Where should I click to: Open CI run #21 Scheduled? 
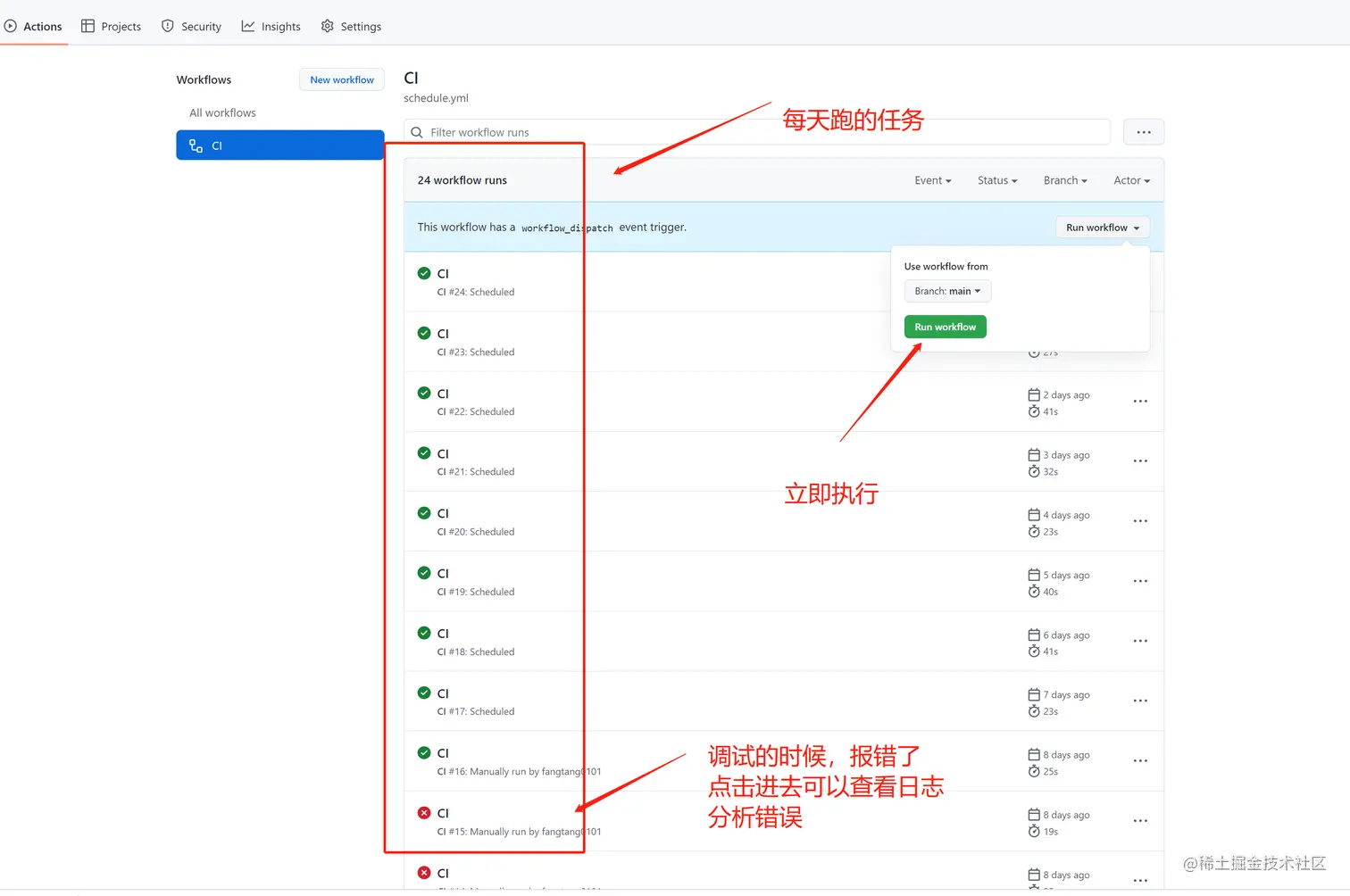443,453
